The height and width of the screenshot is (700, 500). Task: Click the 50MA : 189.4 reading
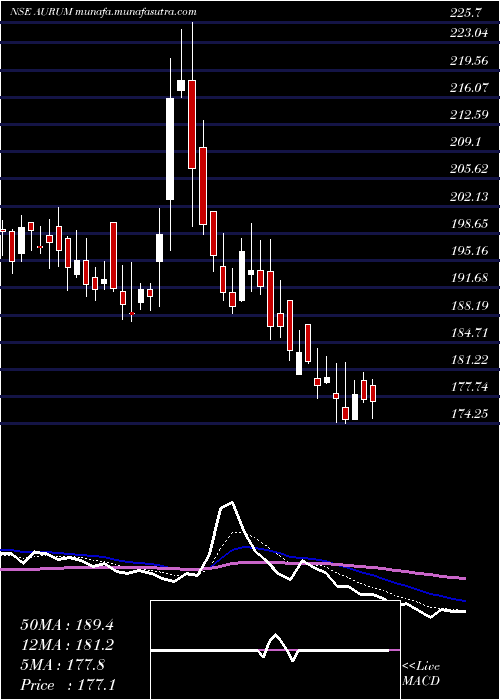click(67, 625)
